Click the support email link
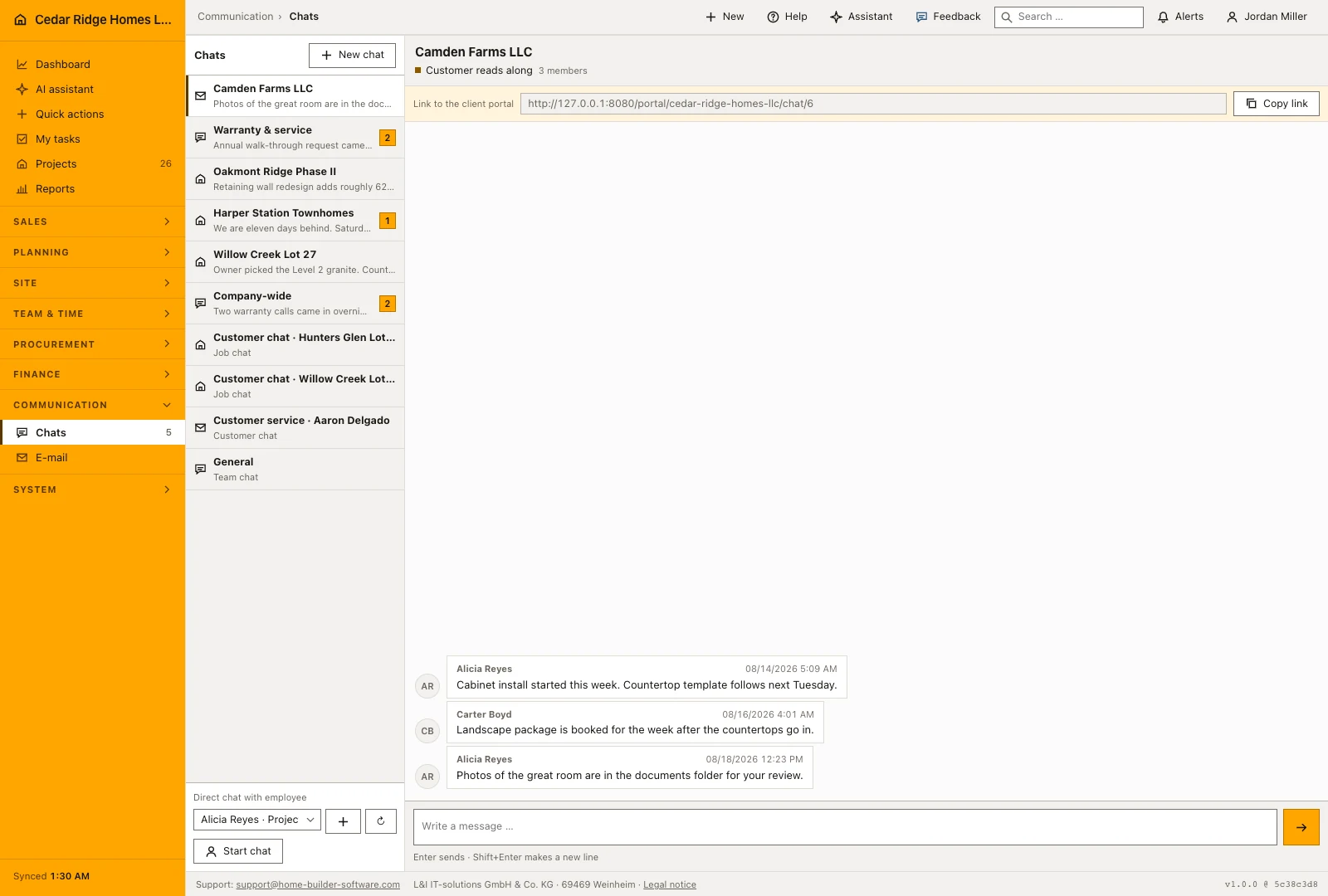1328x896 pixels. point(318,884)
